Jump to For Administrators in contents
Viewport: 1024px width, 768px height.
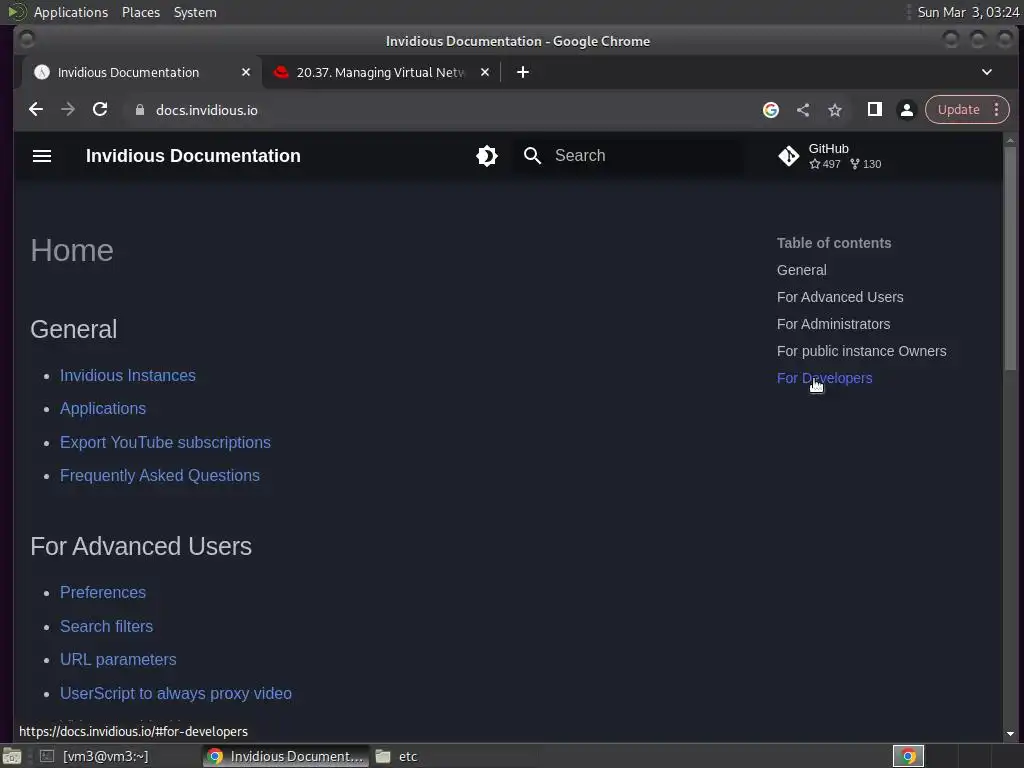coord(833,324)
